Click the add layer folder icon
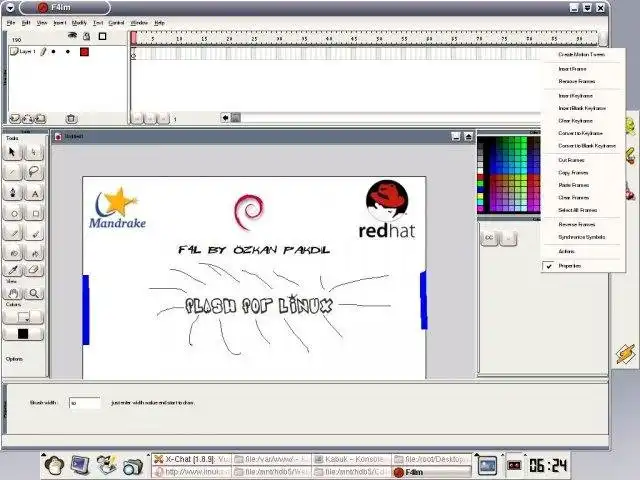 click(x=40, y=119)
